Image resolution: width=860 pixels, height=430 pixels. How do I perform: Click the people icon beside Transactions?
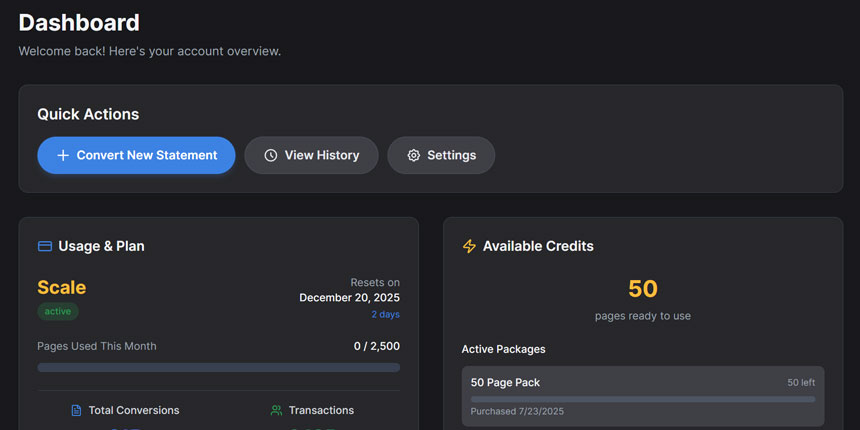tap(276, 410)
